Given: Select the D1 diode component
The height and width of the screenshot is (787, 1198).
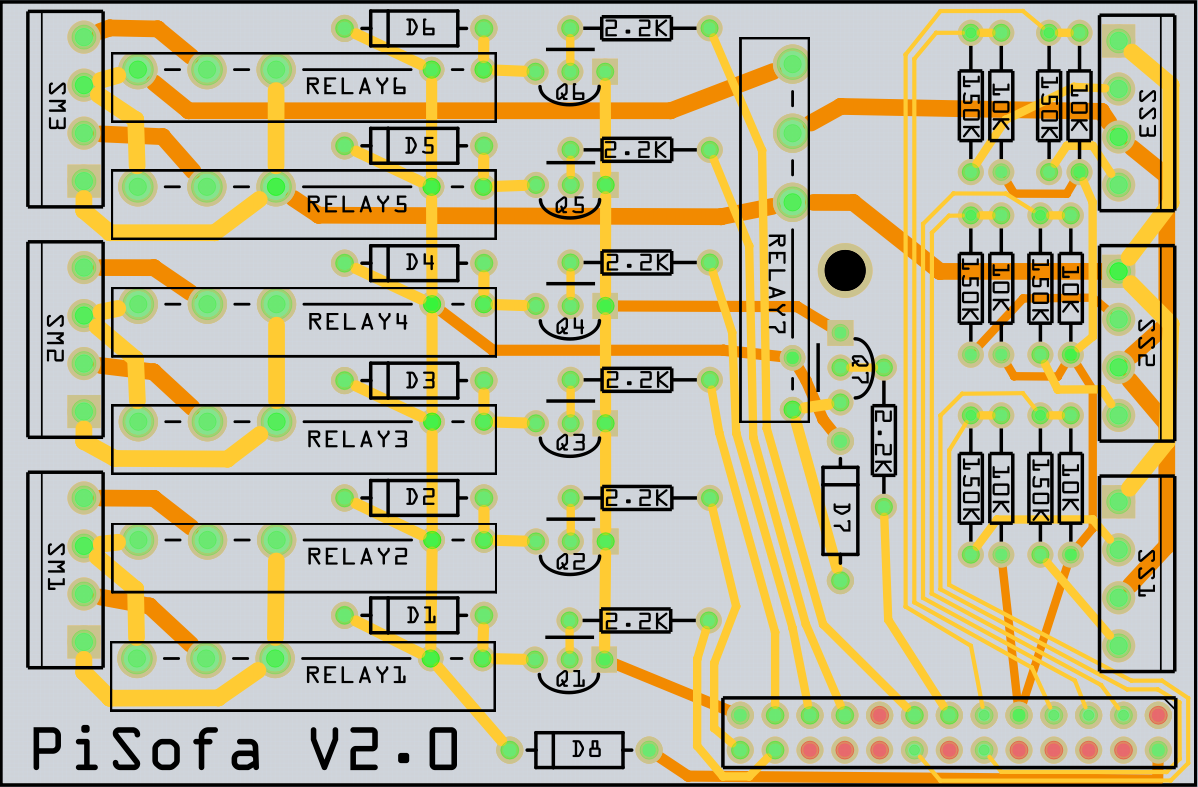Looking at the screenshot, I should point(413,616).
